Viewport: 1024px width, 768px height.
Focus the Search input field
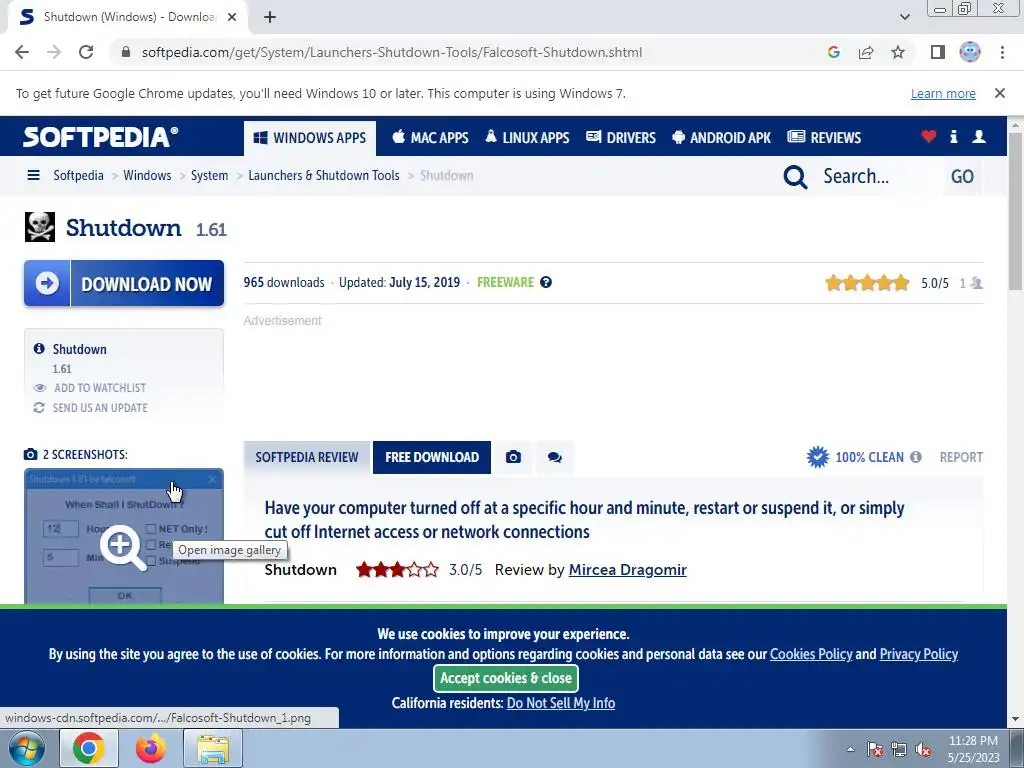[877, 176]
